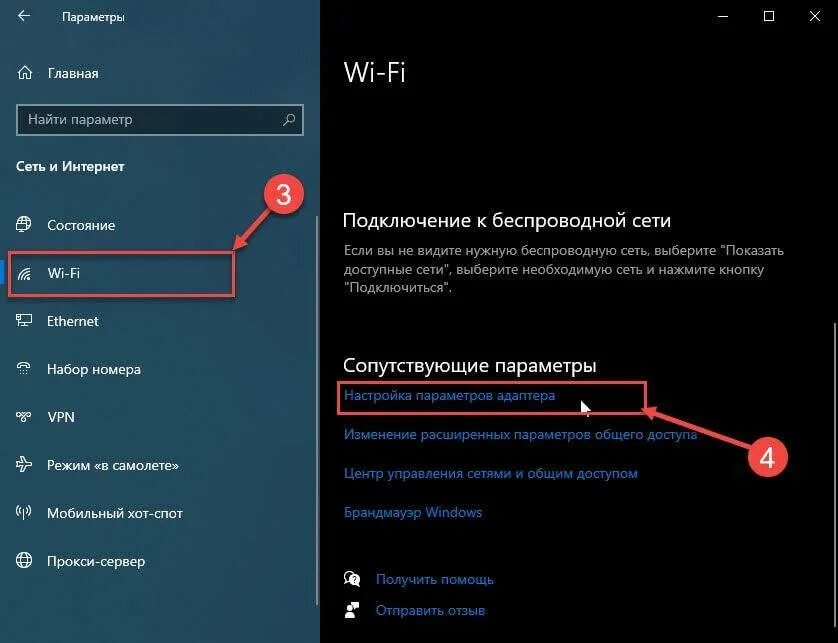Click the Home house icon
Image resolution: width=838 pixels, height=643 pixels.
point(25,73)
